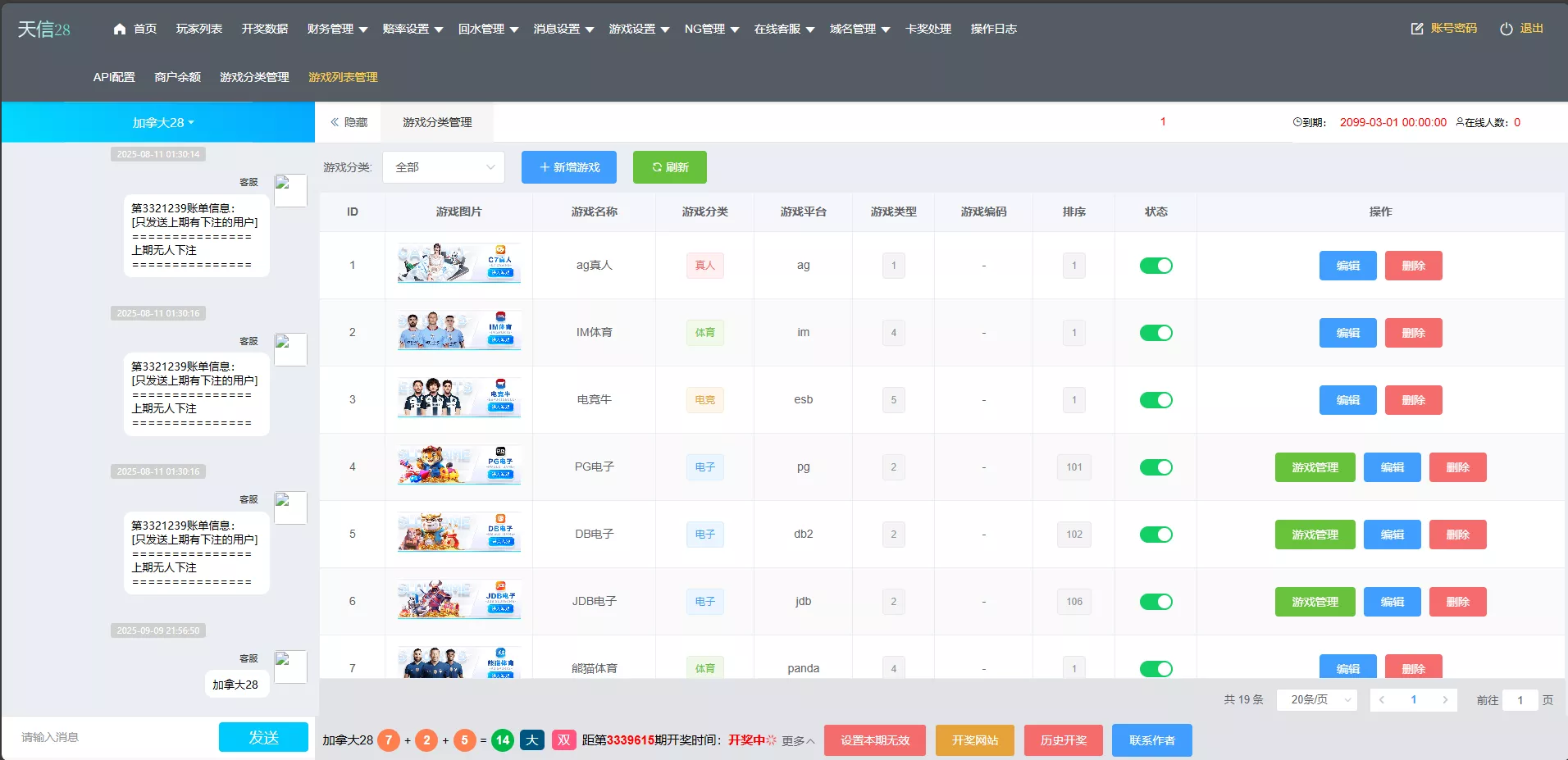Click the first chat message avatar image
1568x760 pixels.
coord(290,190)
